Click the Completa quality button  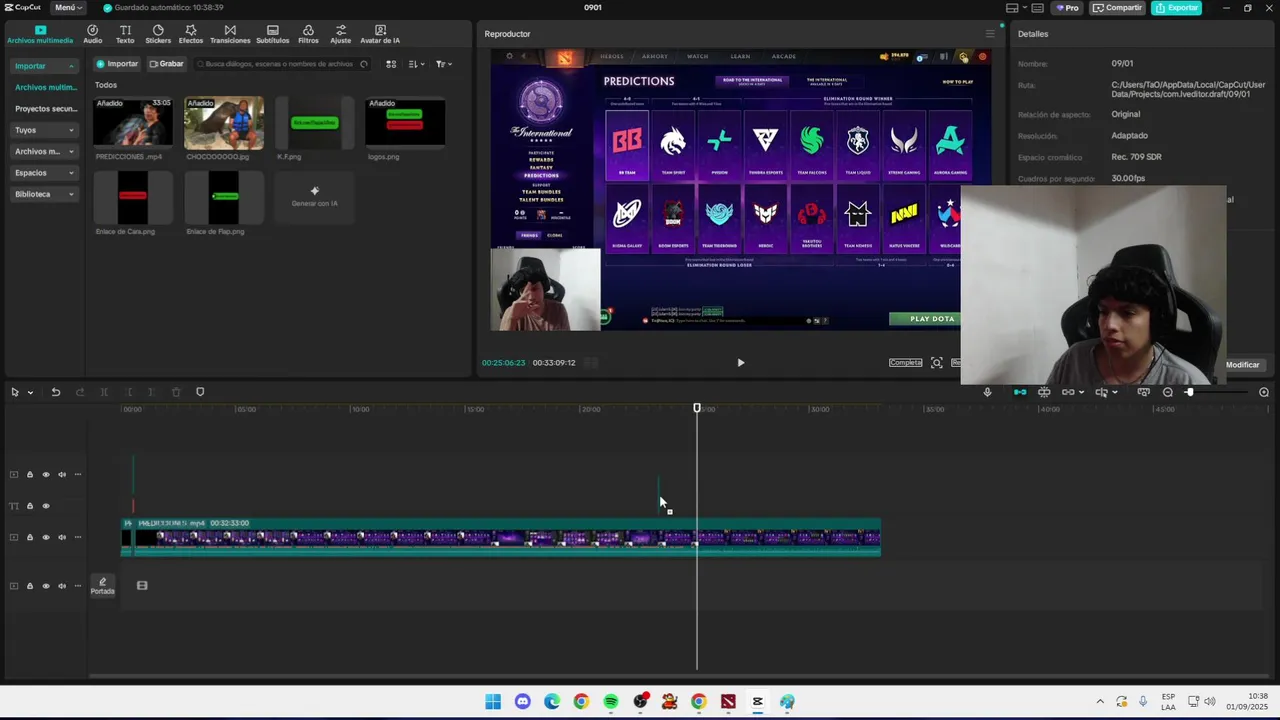905,363
